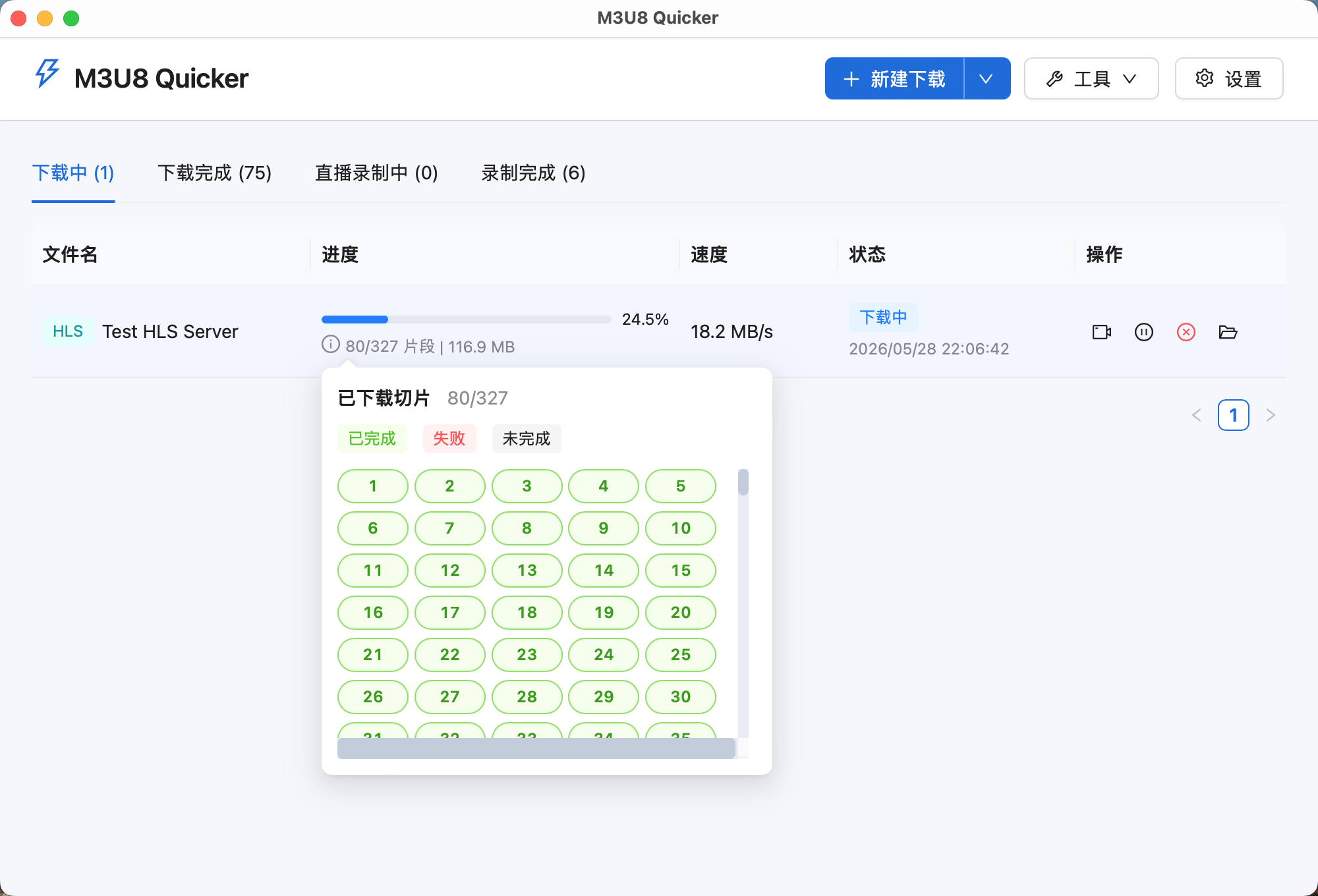Click segment 13 chip

pyautogui.click(x=527, y=571)
